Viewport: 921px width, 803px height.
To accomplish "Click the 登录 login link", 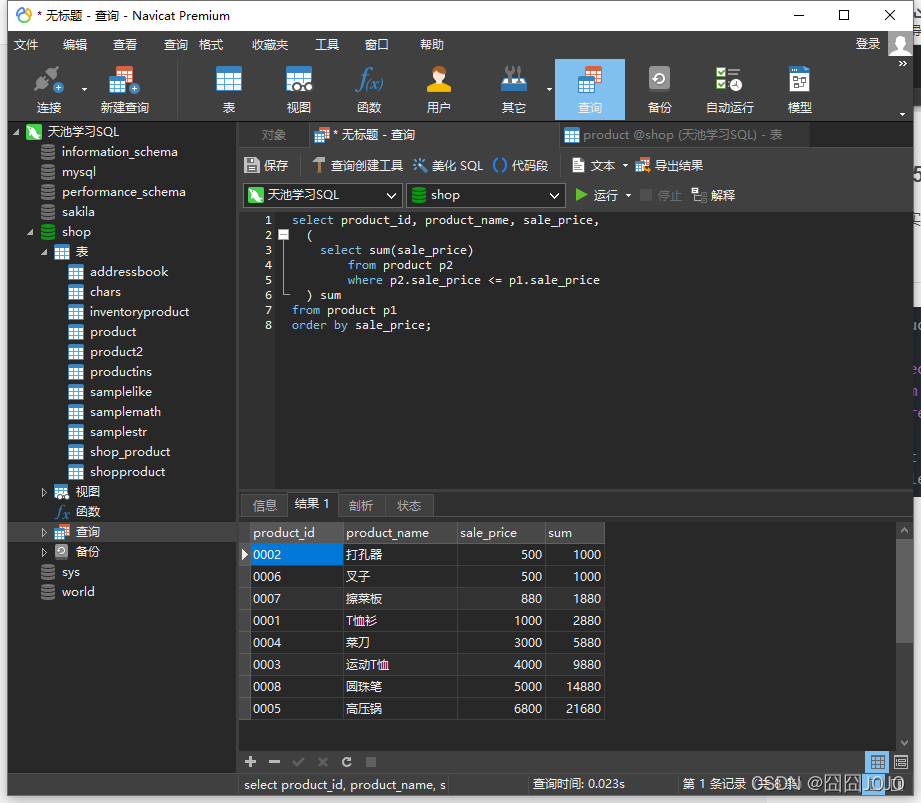I will pyautogui.click(x=868, y=44).
